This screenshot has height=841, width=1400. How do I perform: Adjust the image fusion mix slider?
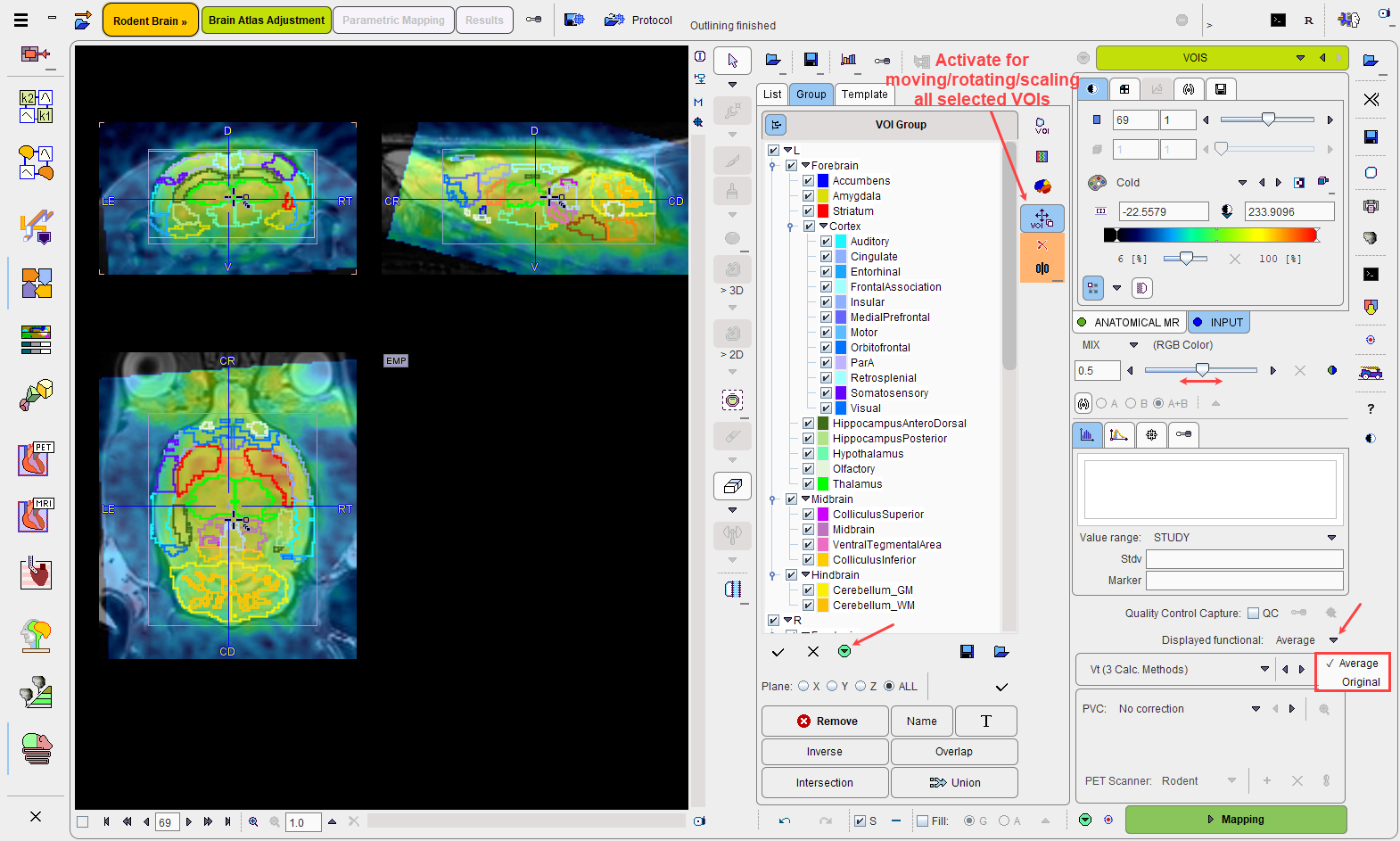coord(1202,369)
